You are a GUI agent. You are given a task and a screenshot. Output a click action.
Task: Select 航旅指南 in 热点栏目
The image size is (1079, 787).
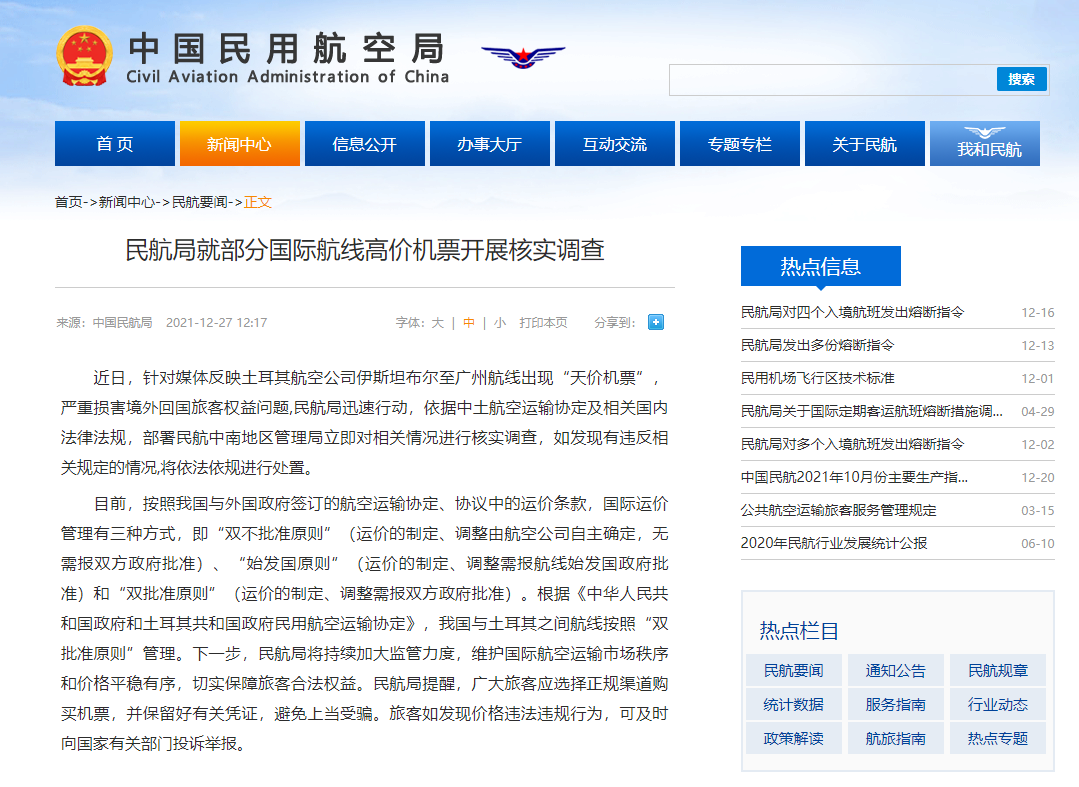(x=895, y=738)
